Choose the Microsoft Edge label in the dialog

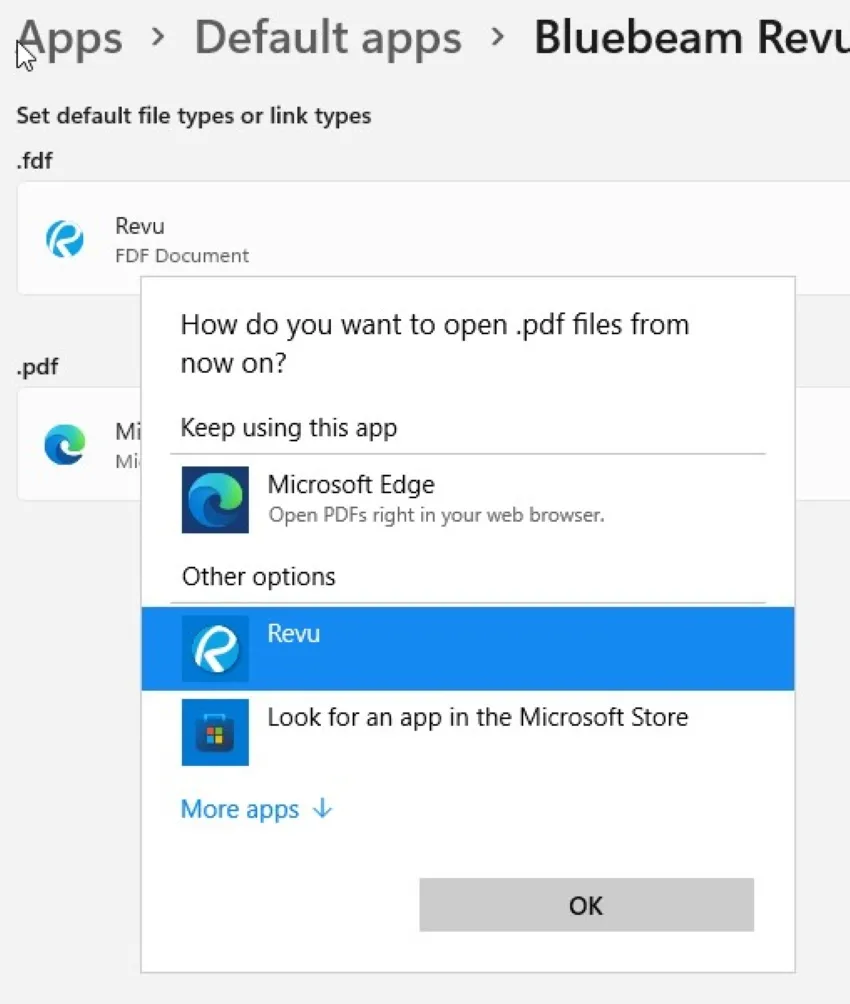click(x=351, y=485)
